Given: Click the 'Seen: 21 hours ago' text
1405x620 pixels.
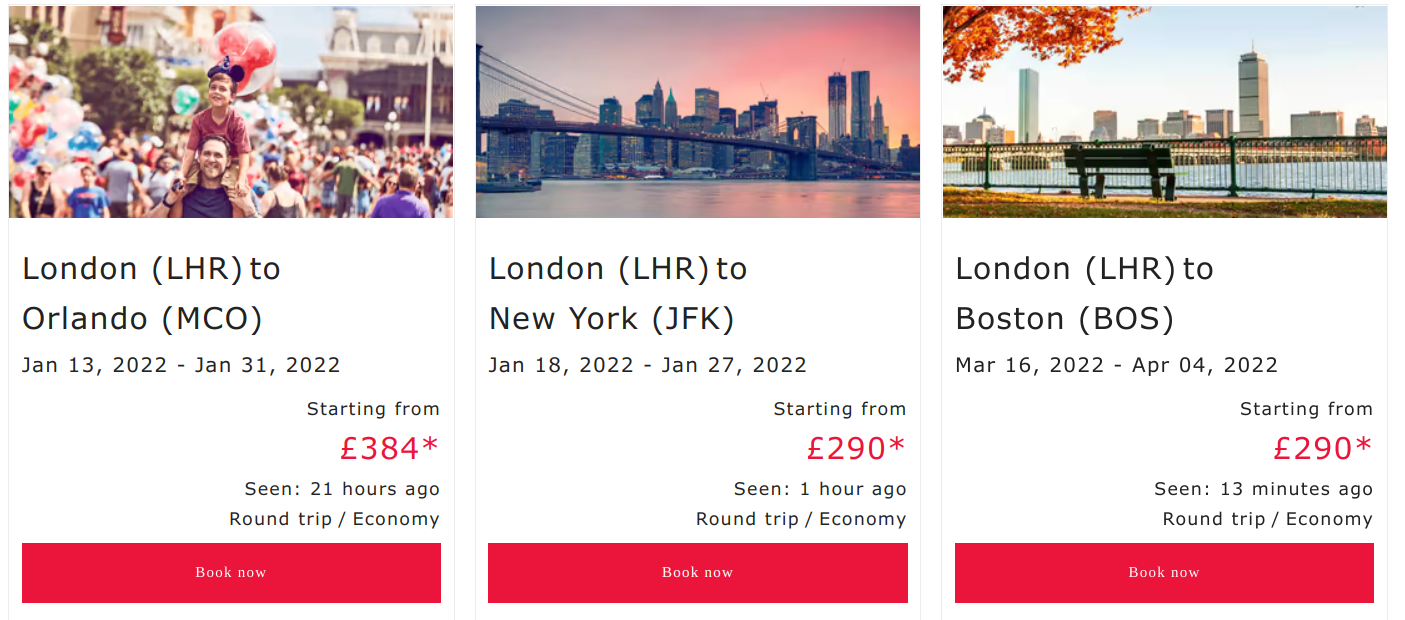Looking at the screenshot, I should click(x=342, y=489).
